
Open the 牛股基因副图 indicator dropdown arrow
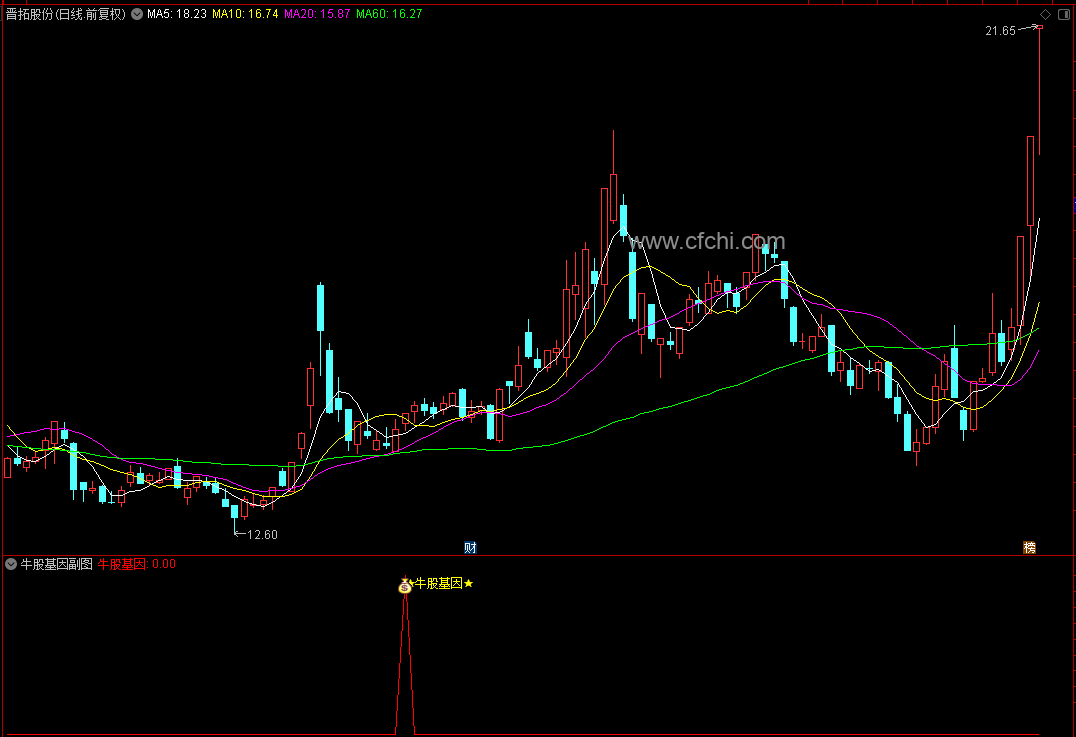point(11,564)
